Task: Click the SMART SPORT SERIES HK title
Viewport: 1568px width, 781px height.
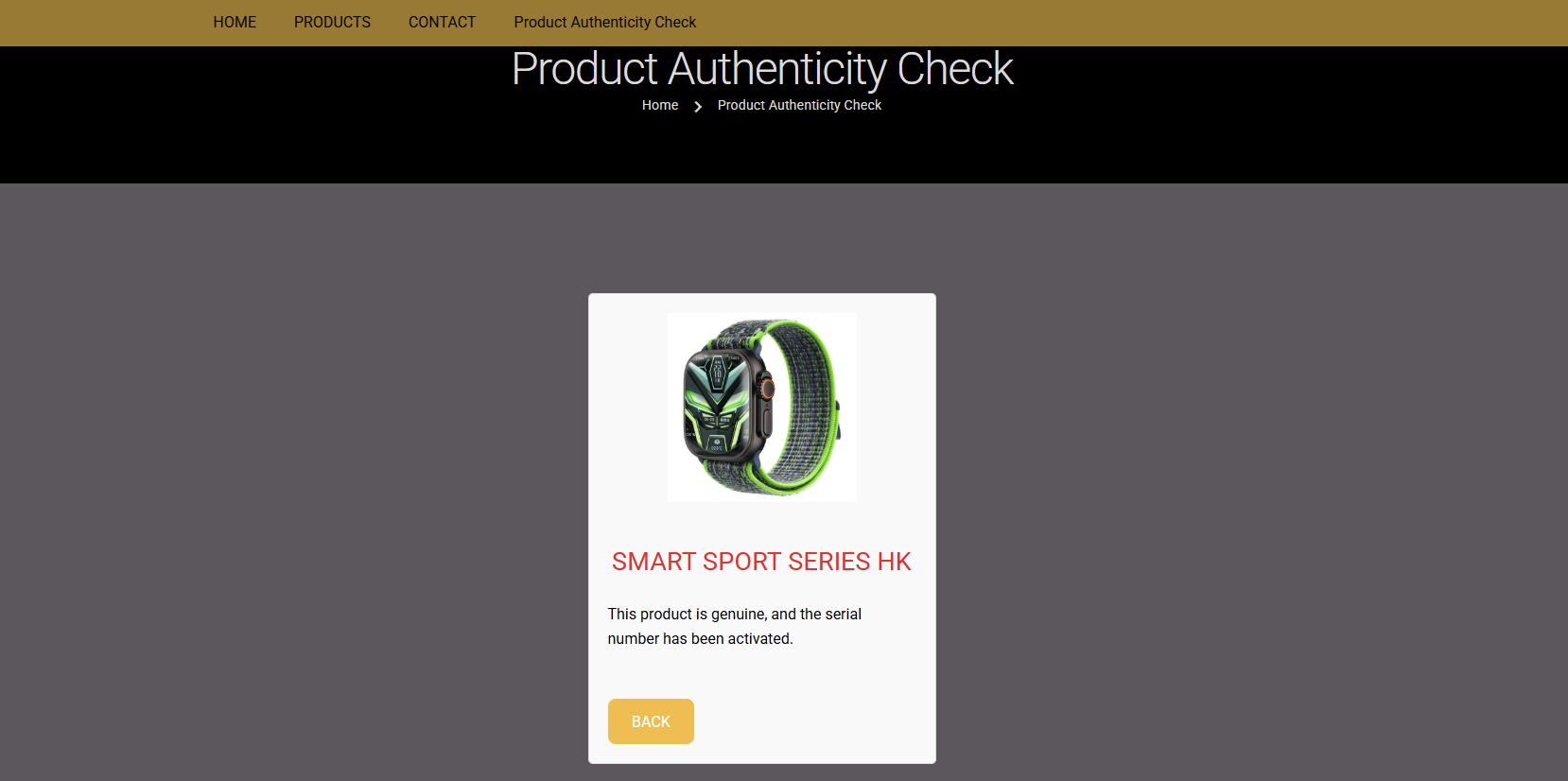Action: coord(761,562)
